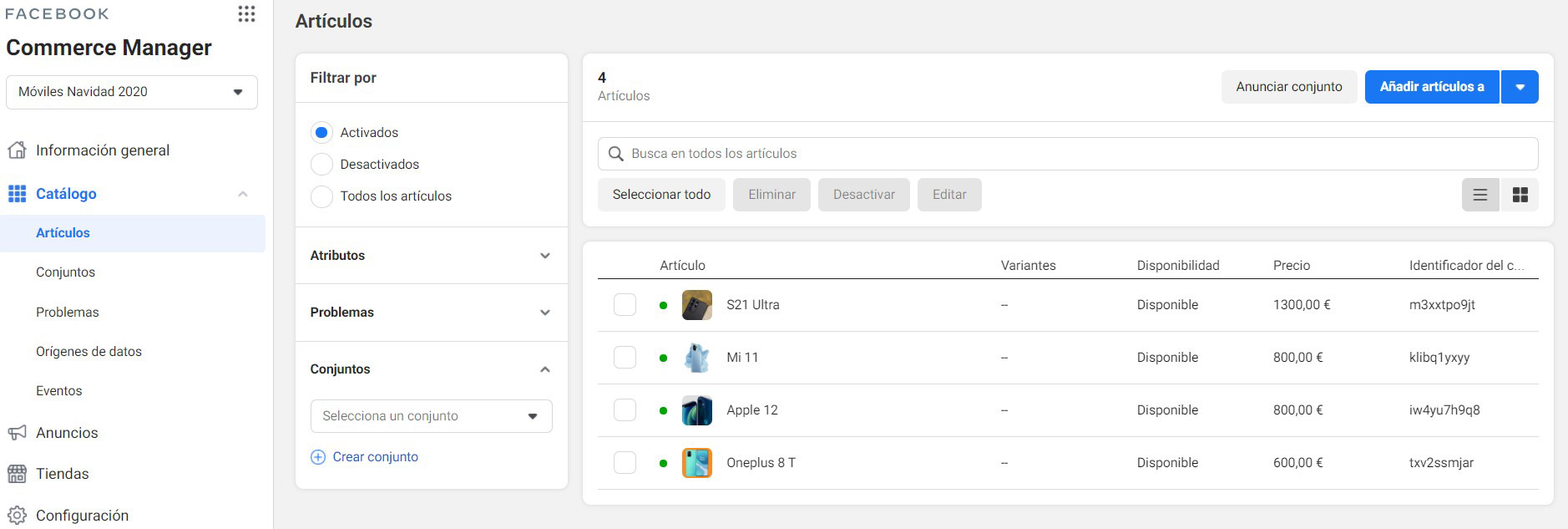This screenshot has height=529, width=1568.
Task: Click the plus icon beside Crear conjunto
Action: point(318,457)
